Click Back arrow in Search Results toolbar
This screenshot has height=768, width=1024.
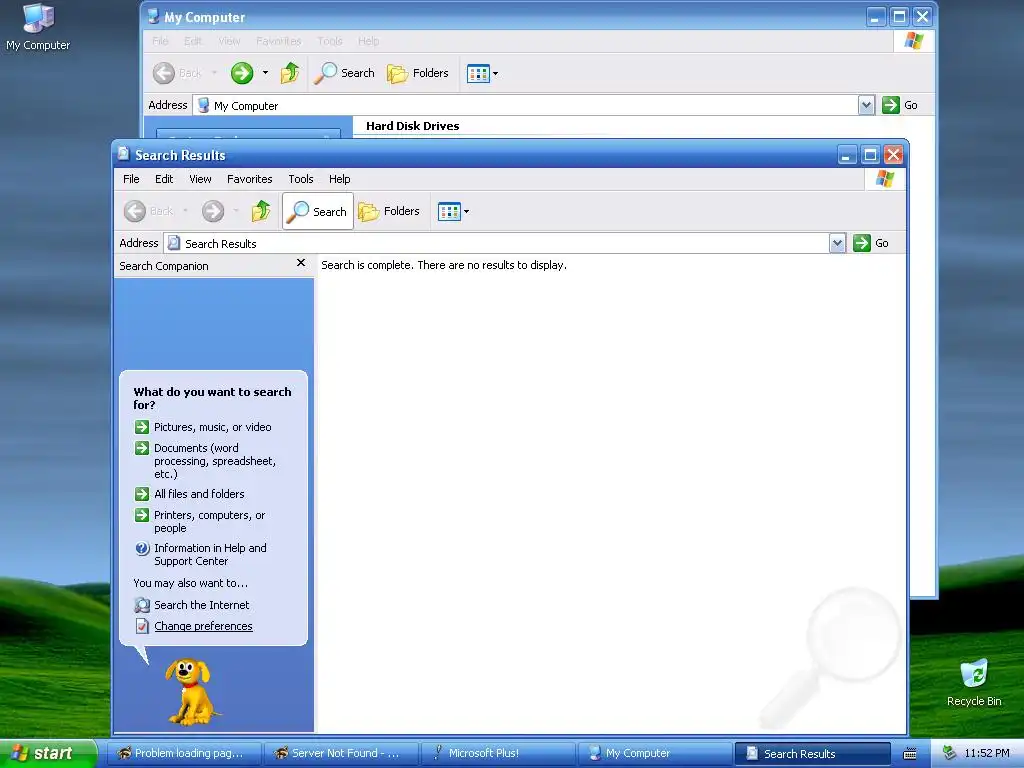(135, 211)
